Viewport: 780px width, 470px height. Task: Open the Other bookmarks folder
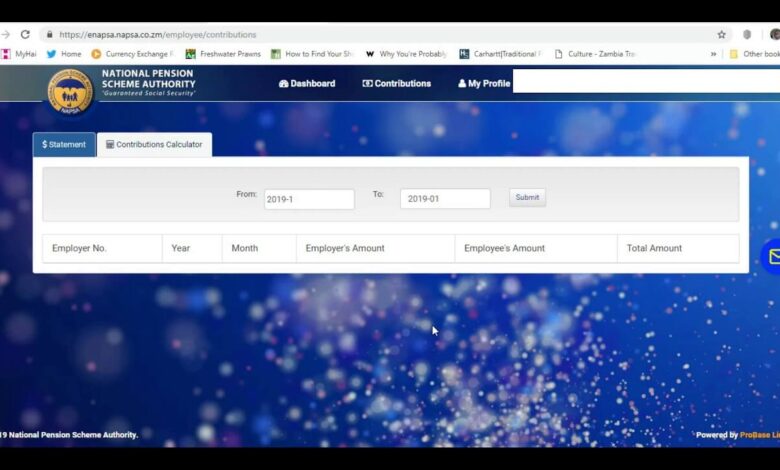tap(754, 54)
